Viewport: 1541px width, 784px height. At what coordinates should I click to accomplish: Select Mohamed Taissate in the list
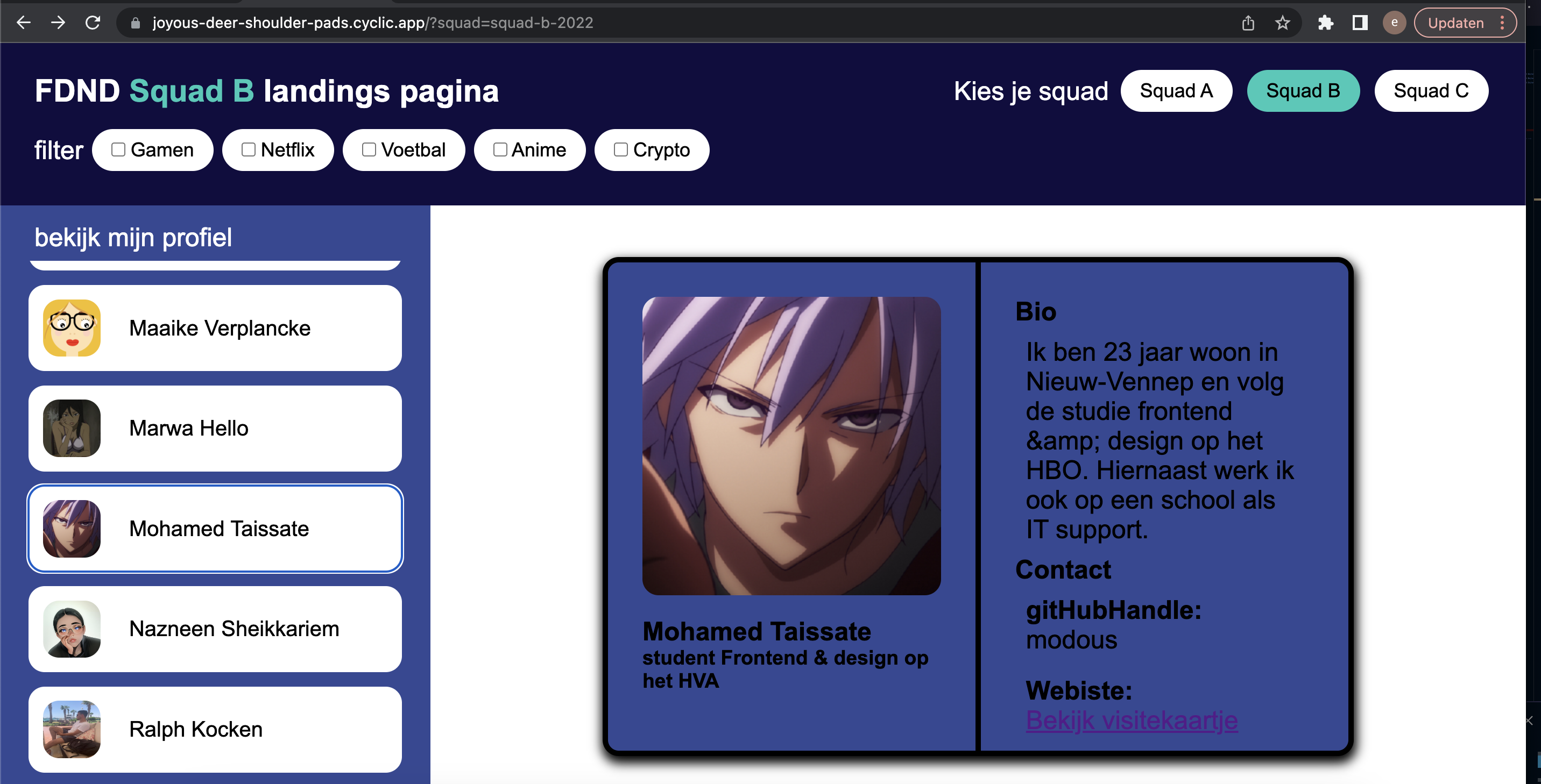click(x=215, y=529)
